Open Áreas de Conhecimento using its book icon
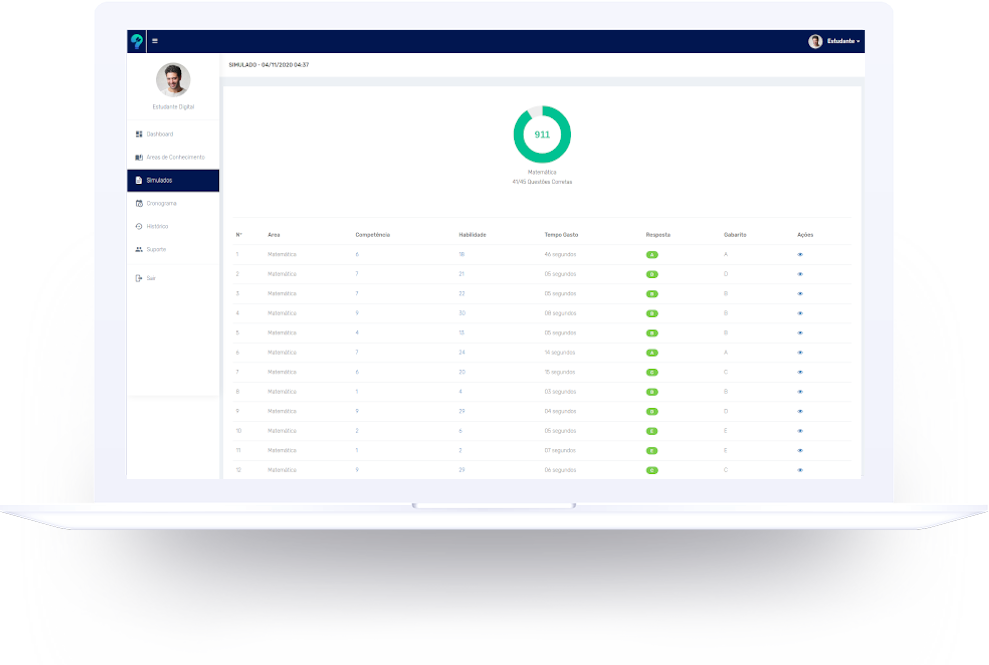 [x=138, y=157]
